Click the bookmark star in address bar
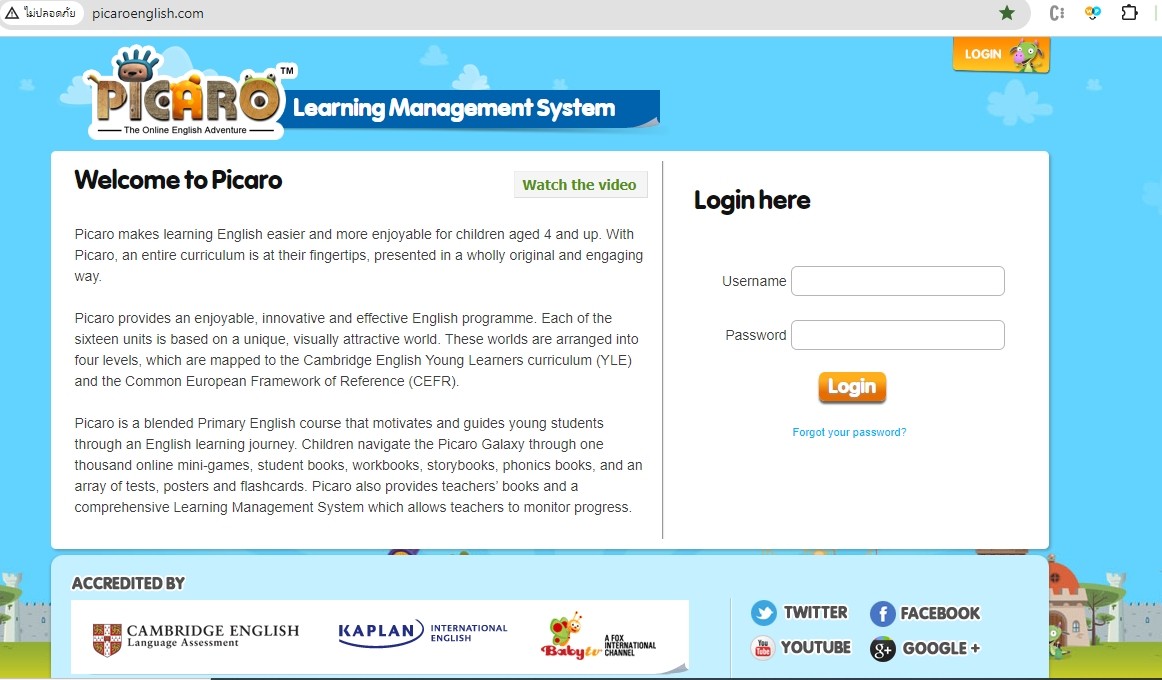Screen dimensions: 1162x680 pyautogui.click(x=1006, y=13)
